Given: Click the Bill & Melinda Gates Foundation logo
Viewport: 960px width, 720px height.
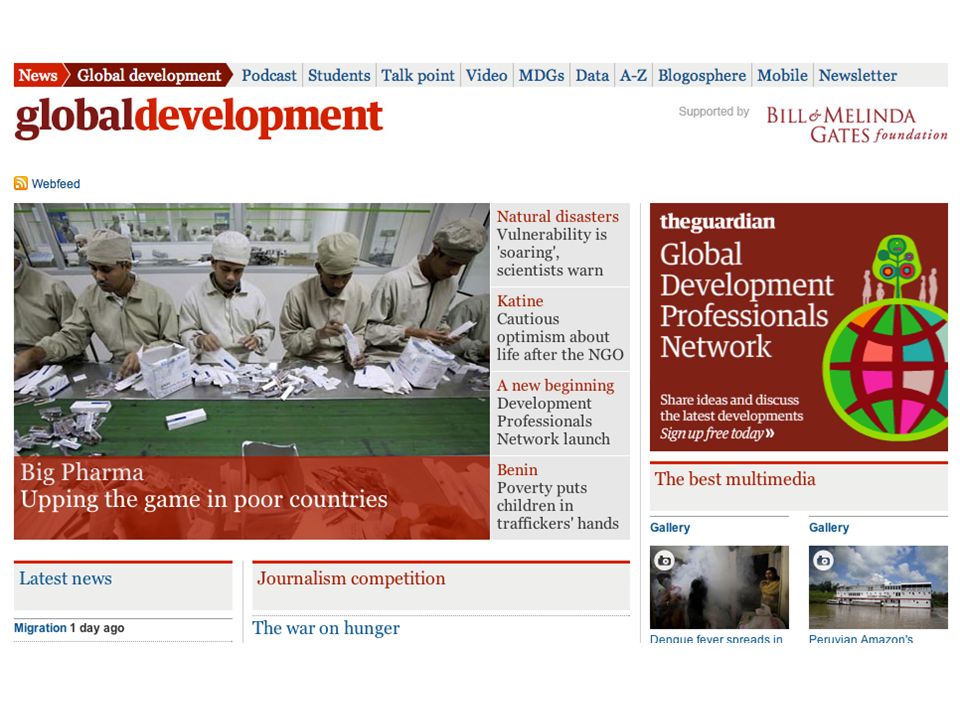Looking at the screenshot, I should 857,124.
